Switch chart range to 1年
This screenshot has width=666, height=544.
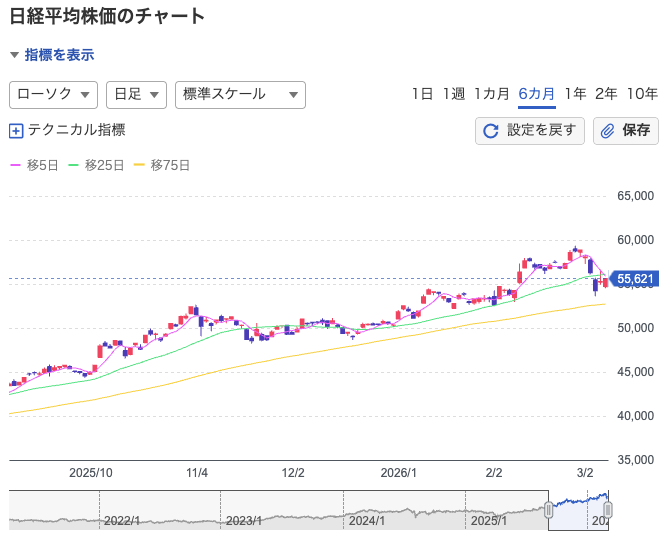point(575,94)
